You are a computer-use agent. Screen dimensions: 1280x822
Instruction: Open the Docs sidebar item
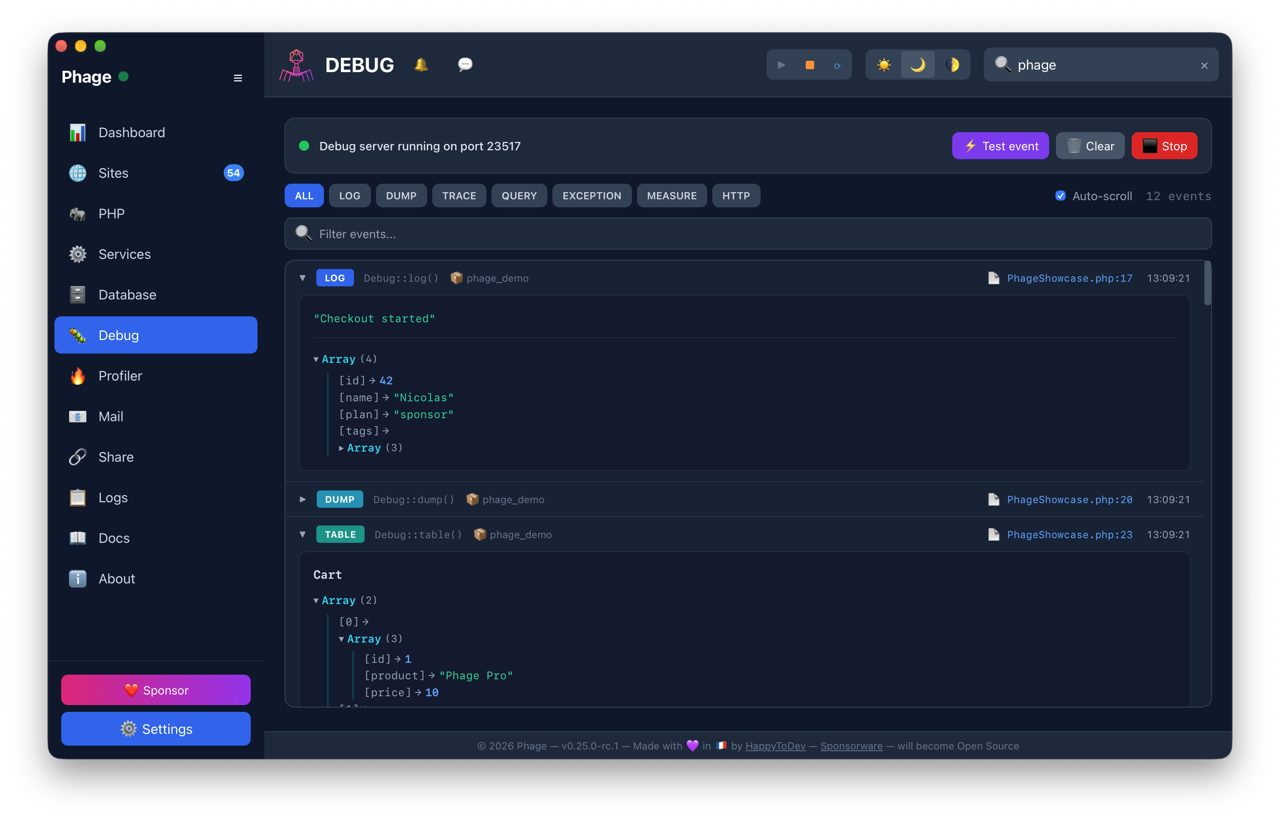[156, 538]
